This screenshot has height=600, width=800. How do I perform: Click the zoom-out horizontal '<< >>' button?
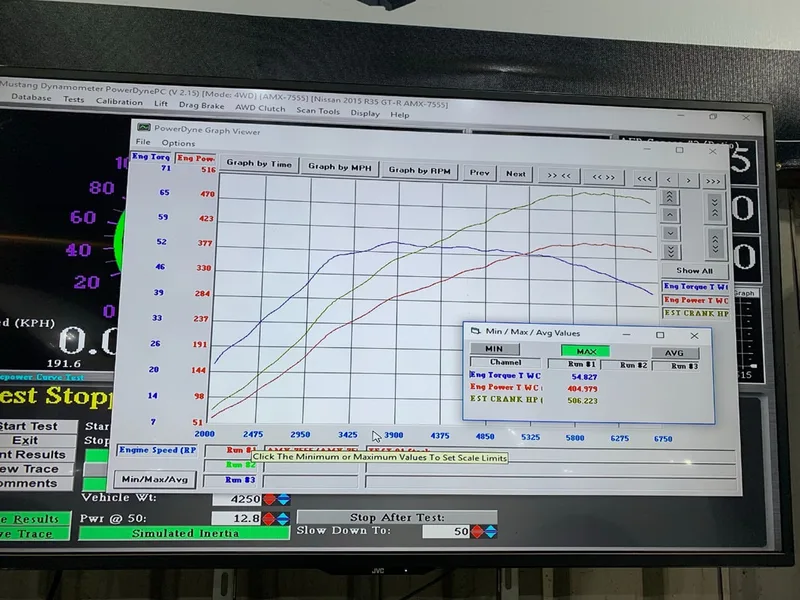(603, 177)
